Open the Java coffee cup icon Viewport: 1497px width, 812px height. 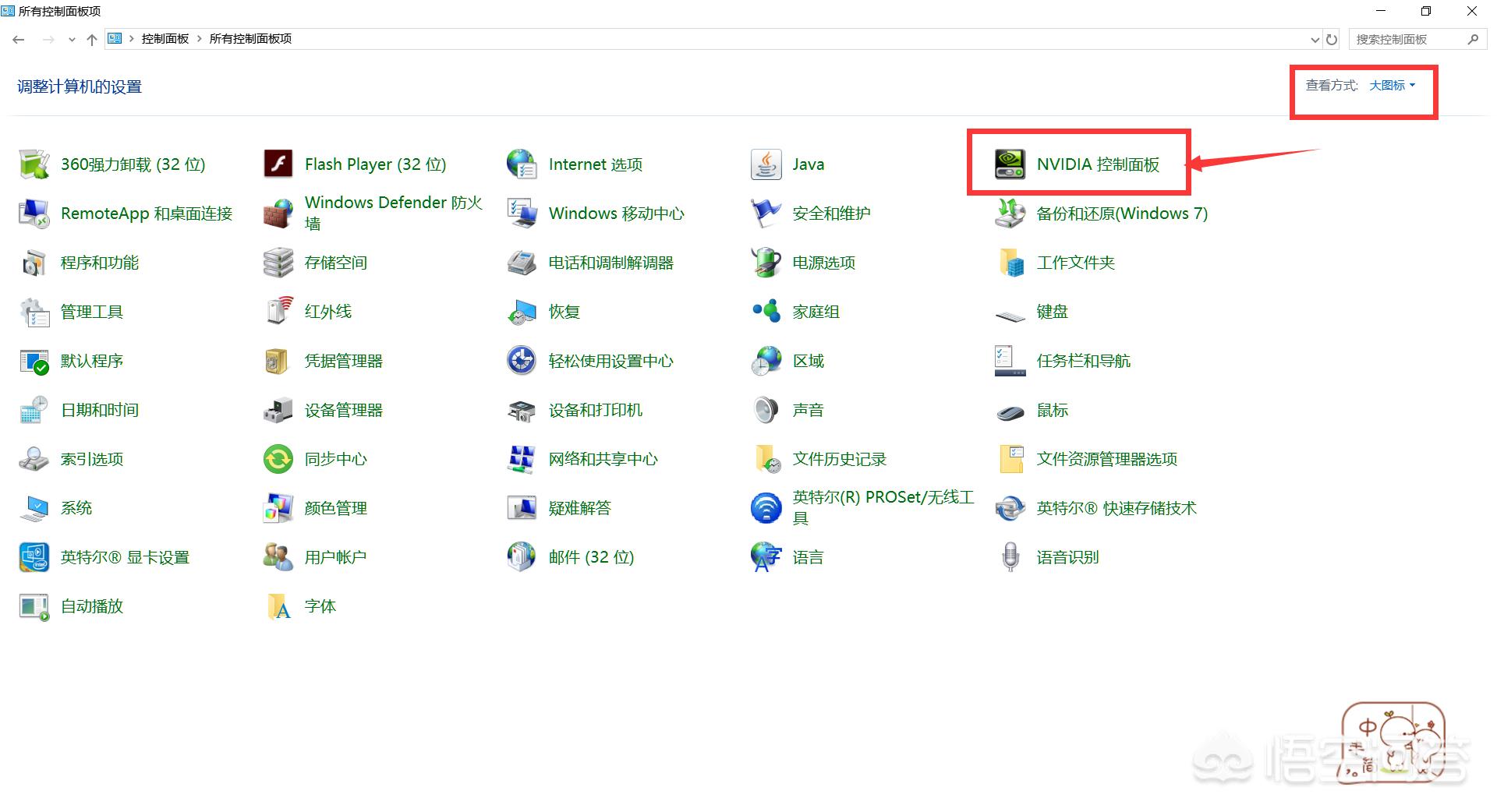[766, 164]
